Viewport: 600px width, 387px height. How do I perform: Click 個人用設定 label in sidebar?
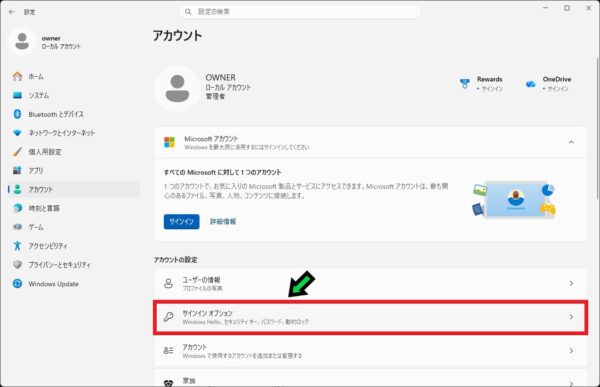(x=45, y=152)
